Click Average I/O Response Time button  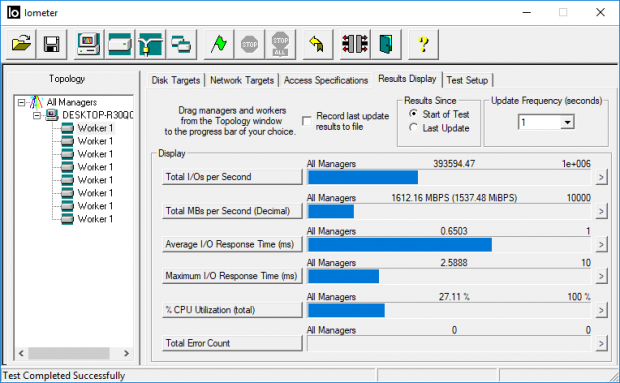(x=232, y=244)
